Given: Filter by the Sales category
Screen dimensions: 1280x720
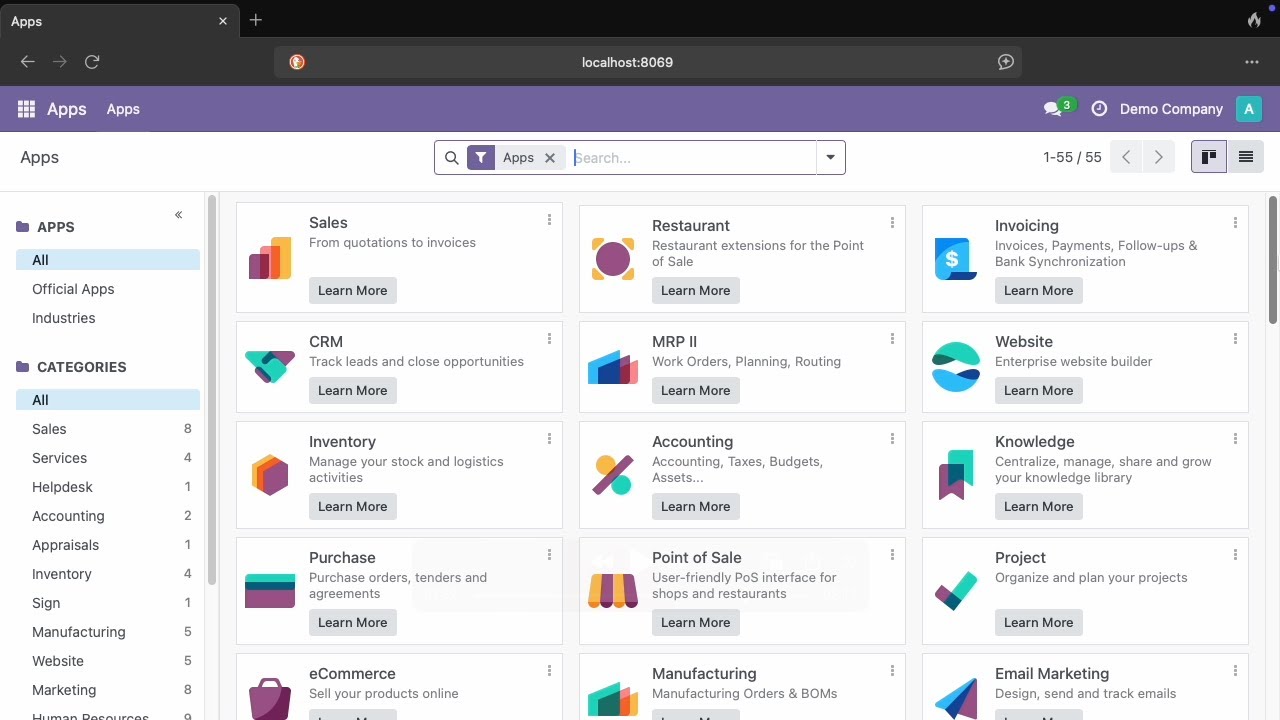Looking at the screenshot, I should coord(108,429).
